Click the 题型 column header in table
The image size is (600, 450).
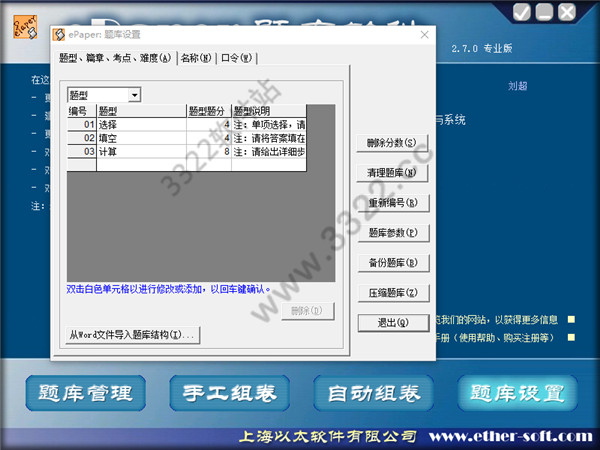coord(141,111)
